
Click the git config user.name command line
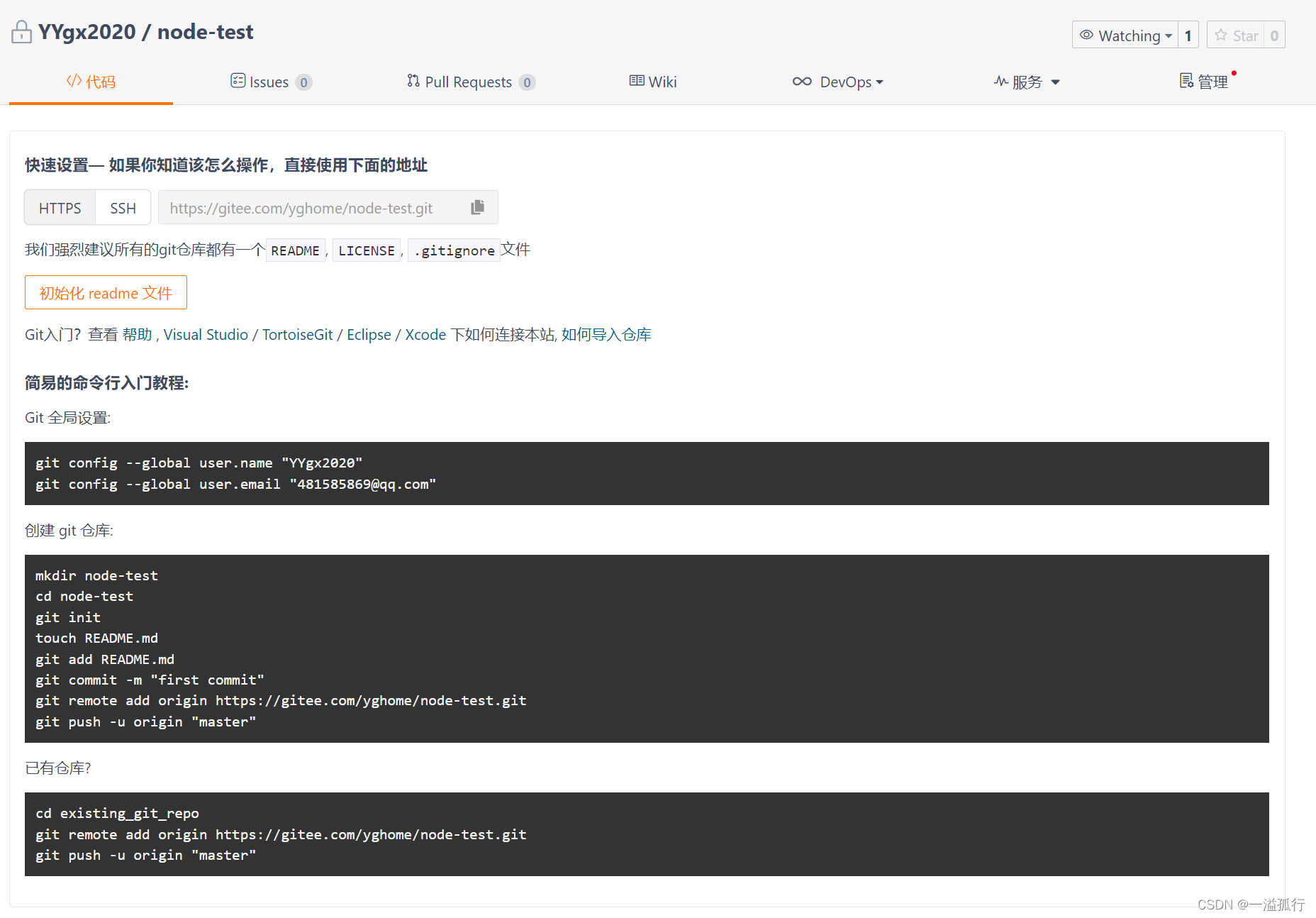click(199, 463)
